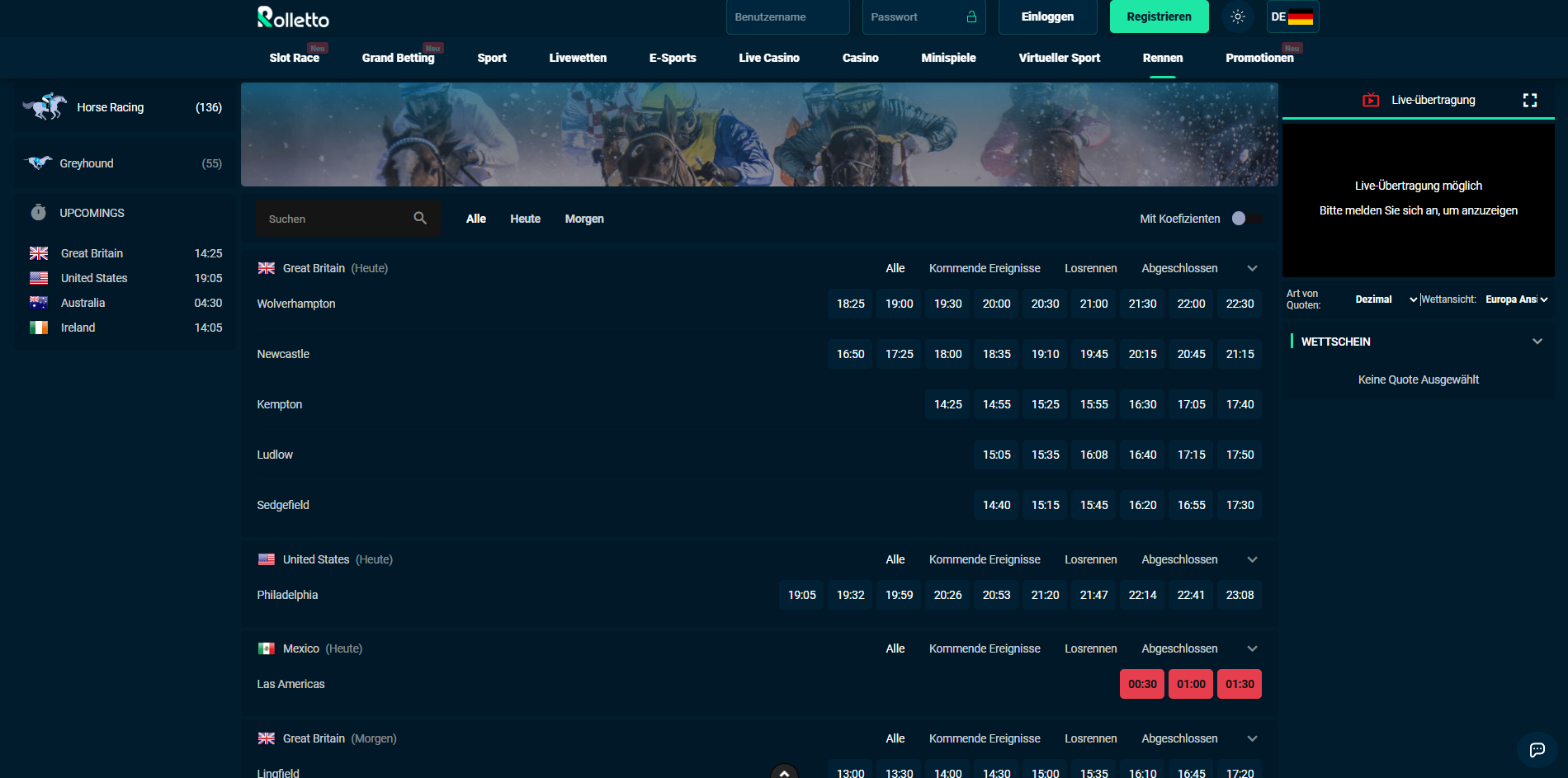Viewport: 1568px width, 778px height.
Task: Click the scroll-to-top arrow button
Action: (784, 772)
